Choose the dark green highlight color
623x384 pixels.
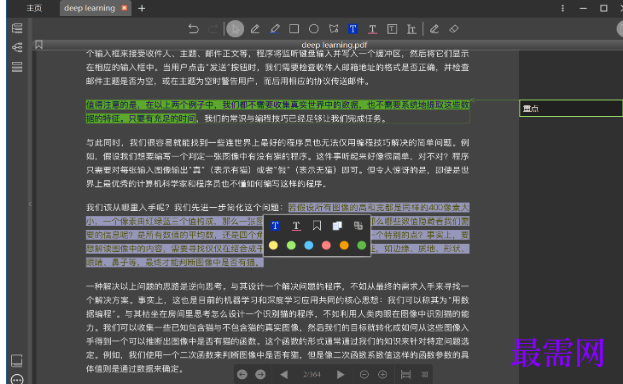pyautogui.click(x=362, y=245)
